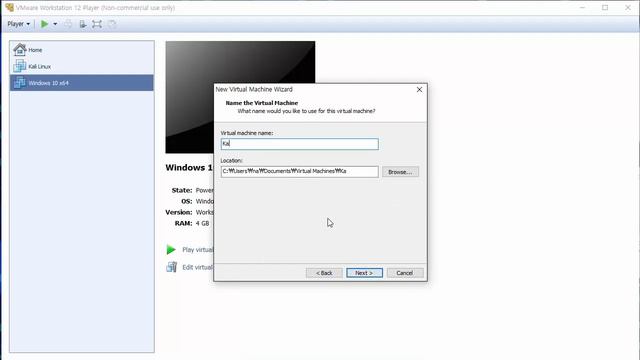Image resolution: width=640 pixels, height=360 pixels.
Task: Close the New Virtual Machine Wizard dialog
Action: pyautogui.click(x=419, y=89)
